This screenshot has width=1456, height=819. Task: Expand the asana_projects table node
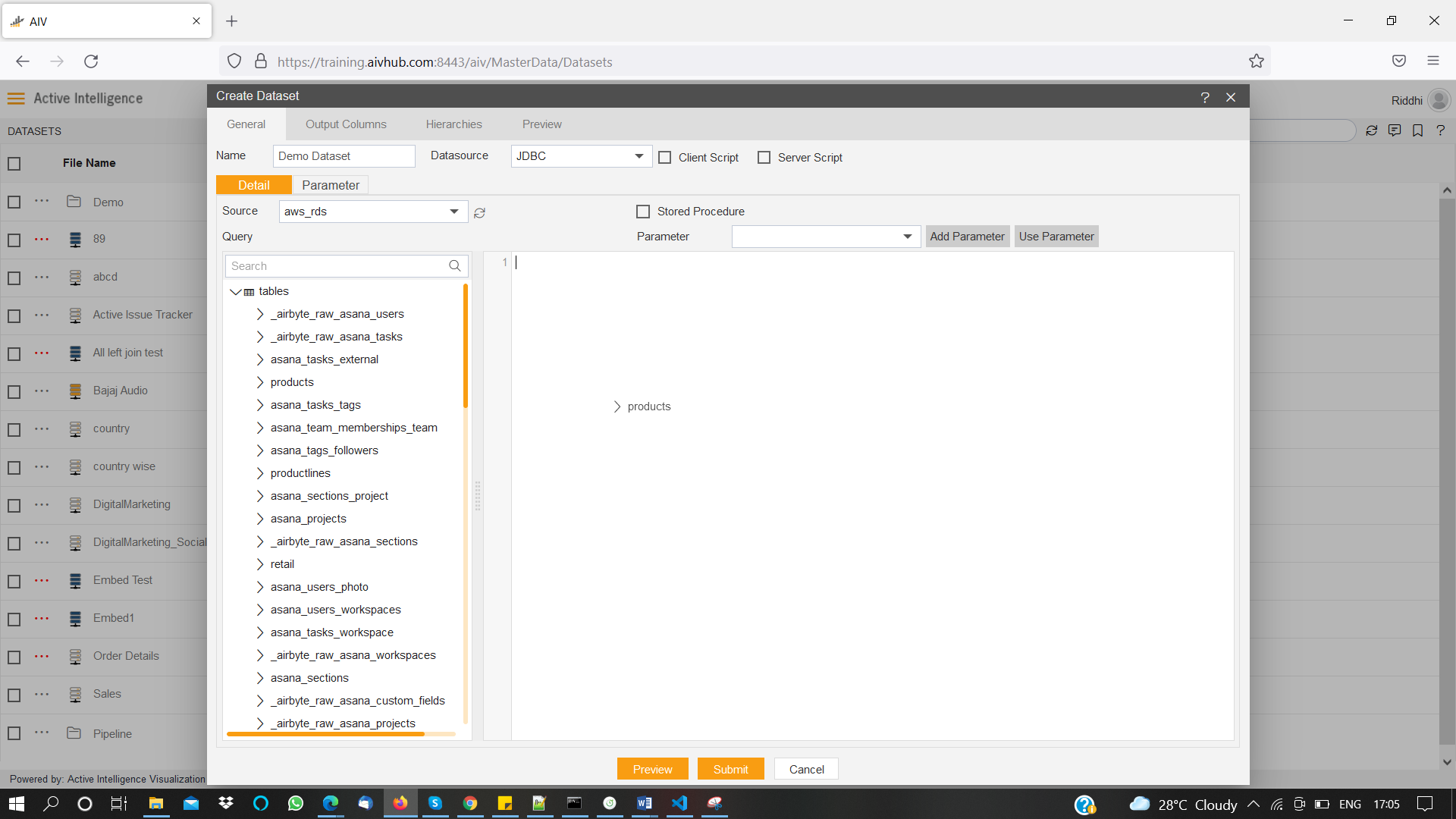260,519
